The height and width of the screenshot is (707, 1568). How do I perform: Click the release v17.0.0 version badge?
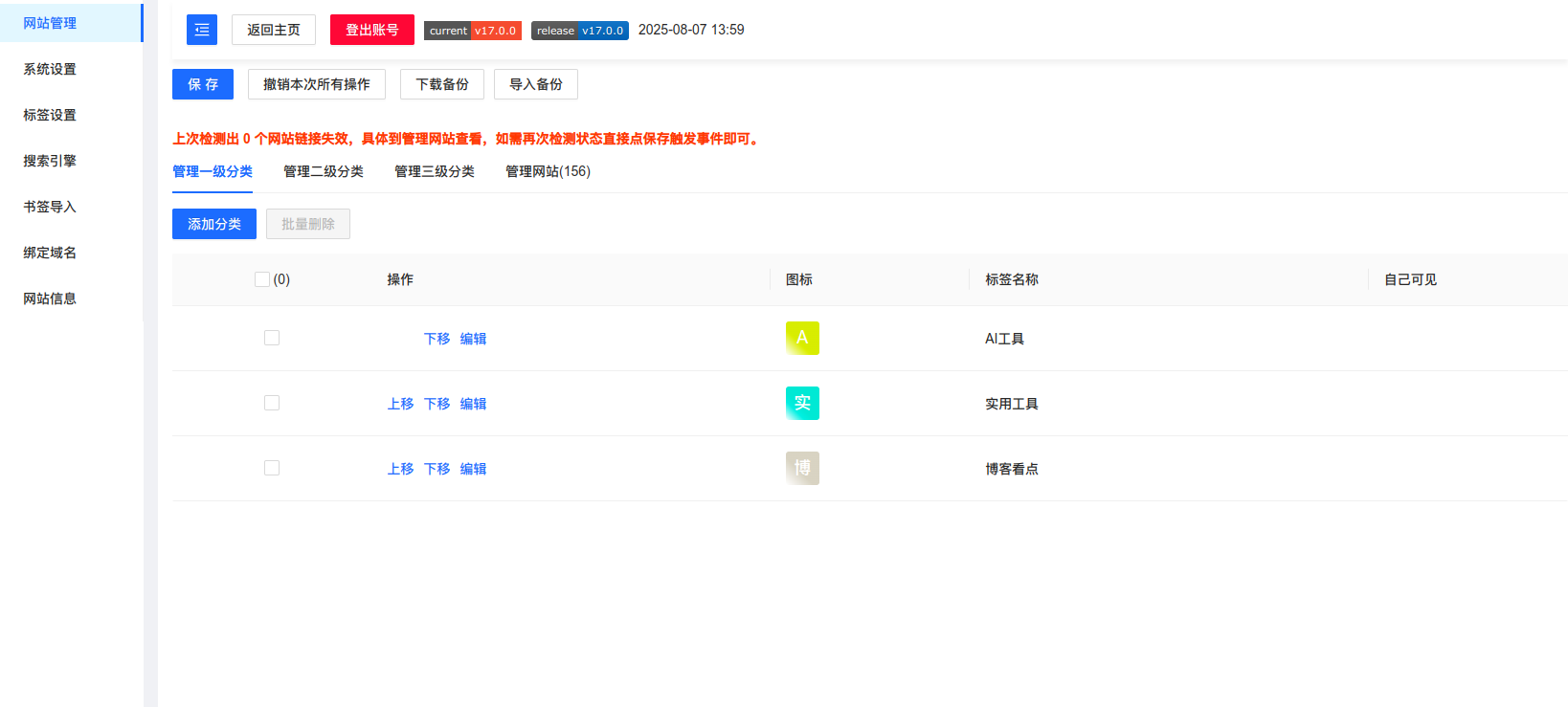tap(580, 31)
